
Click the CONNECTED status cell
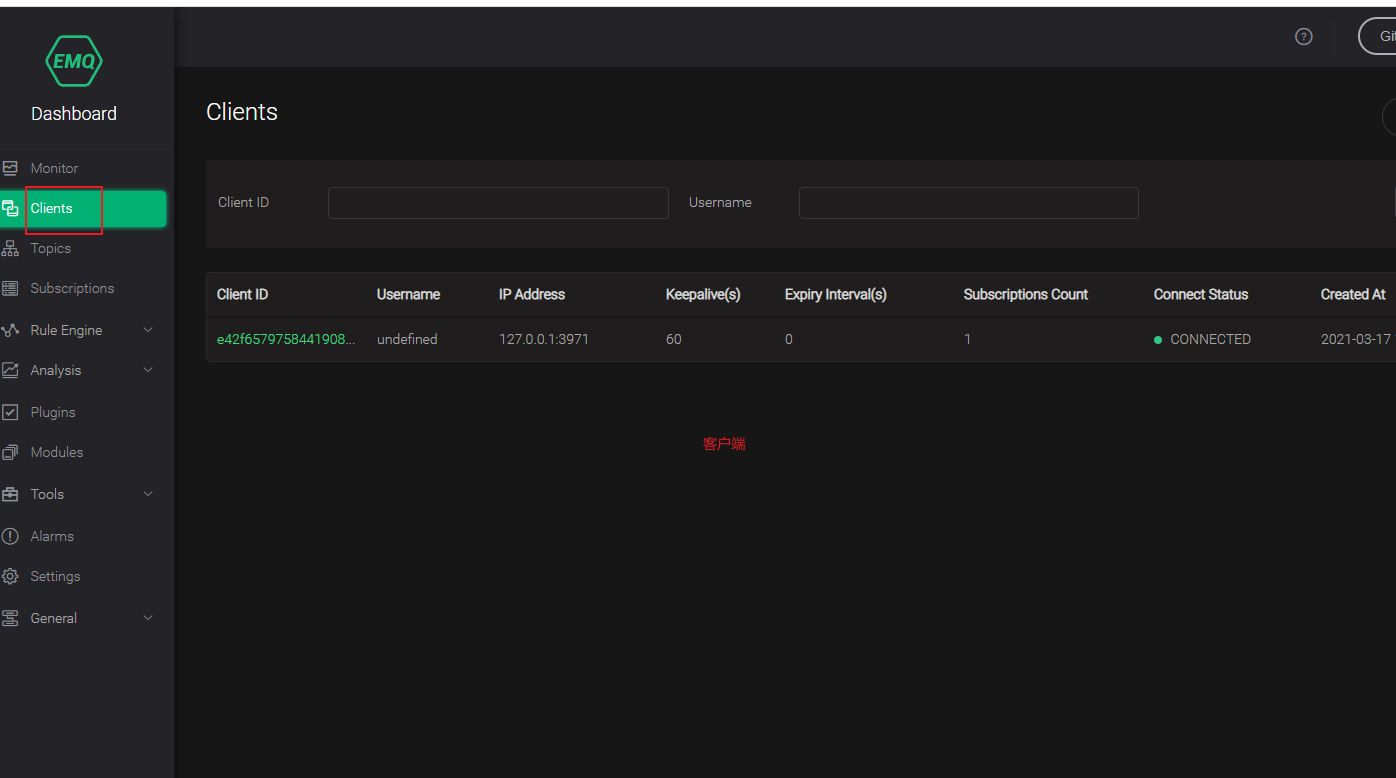(x=1202, y=339)
